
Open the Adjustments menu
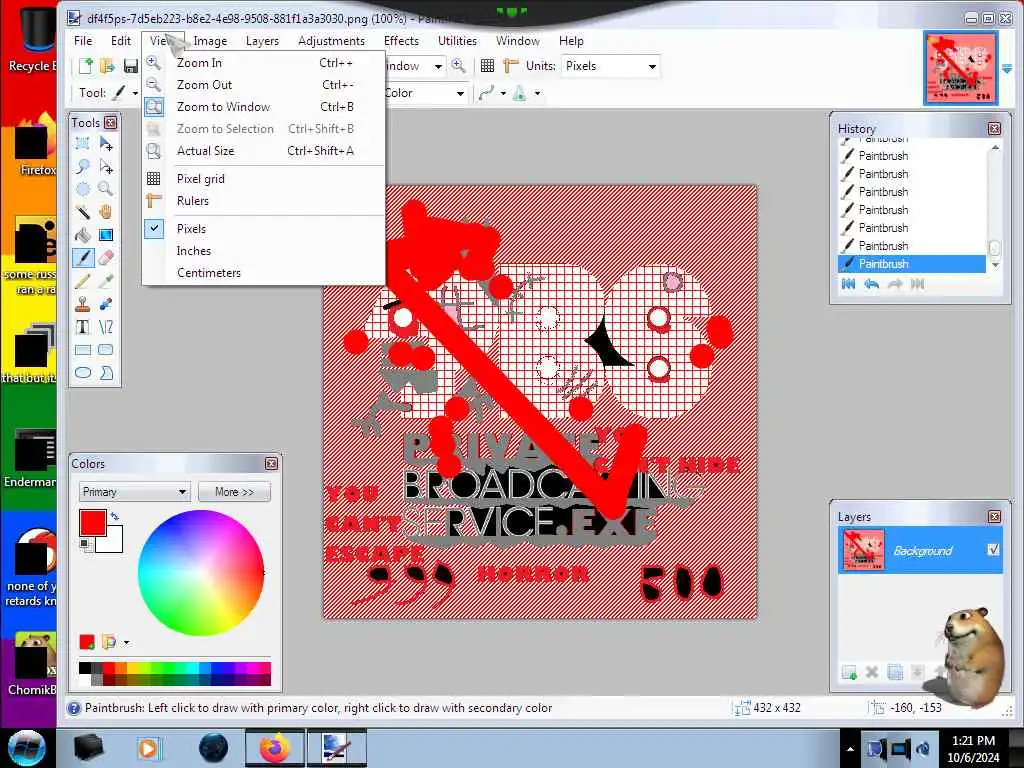click(x=331, y=40)
